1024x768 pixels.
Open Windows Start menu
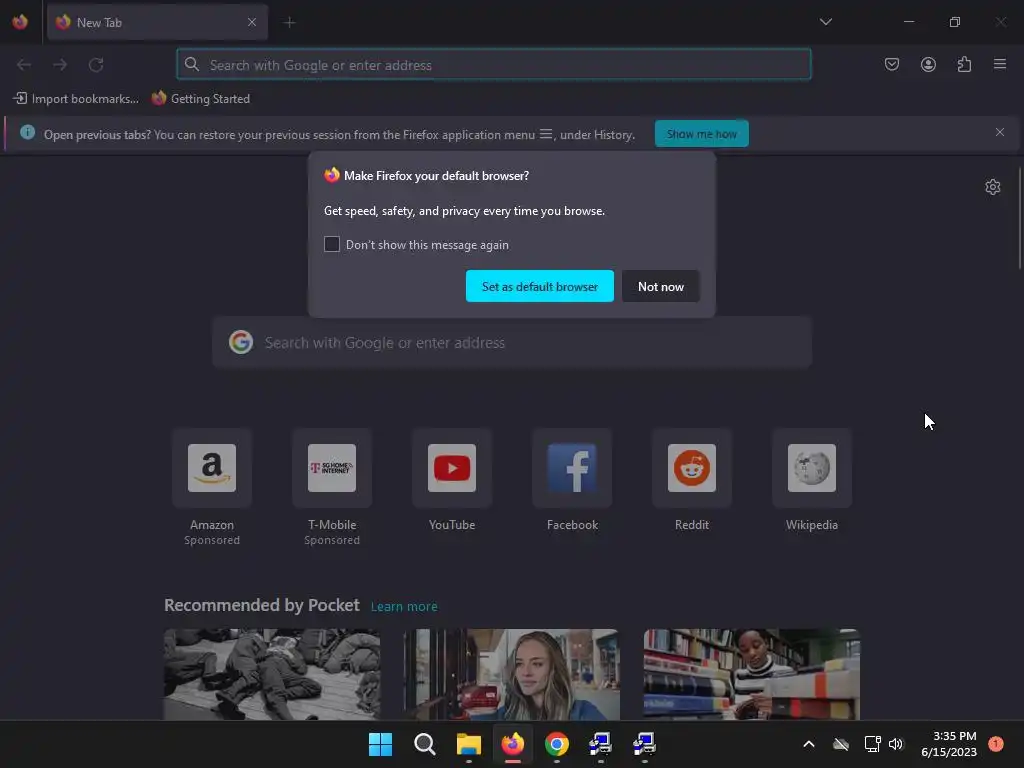coord(380,744)
